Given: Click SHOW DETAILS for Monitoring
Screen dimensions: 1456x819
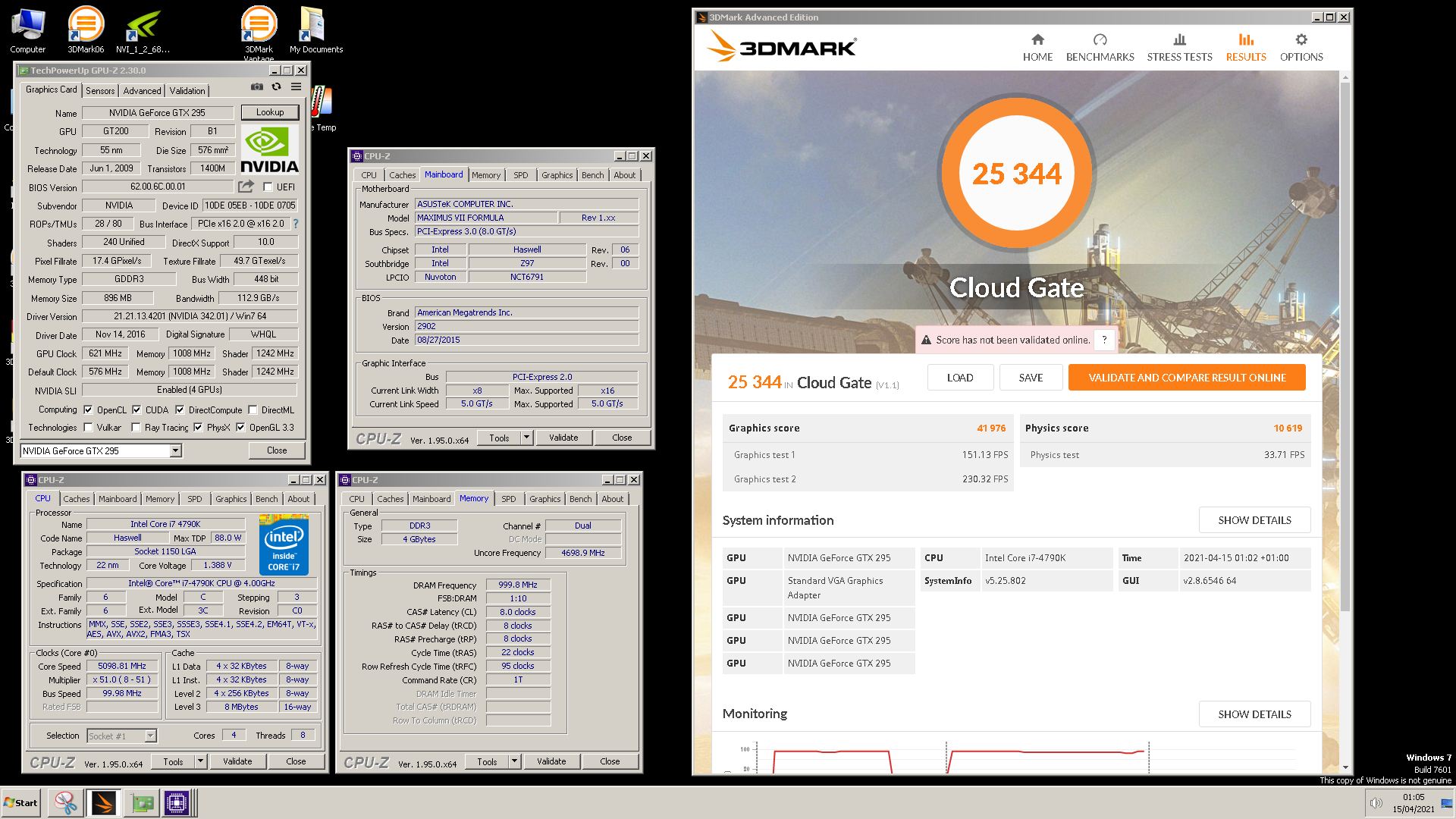Looking at the screenshot, I should (x=1254, y=714).
